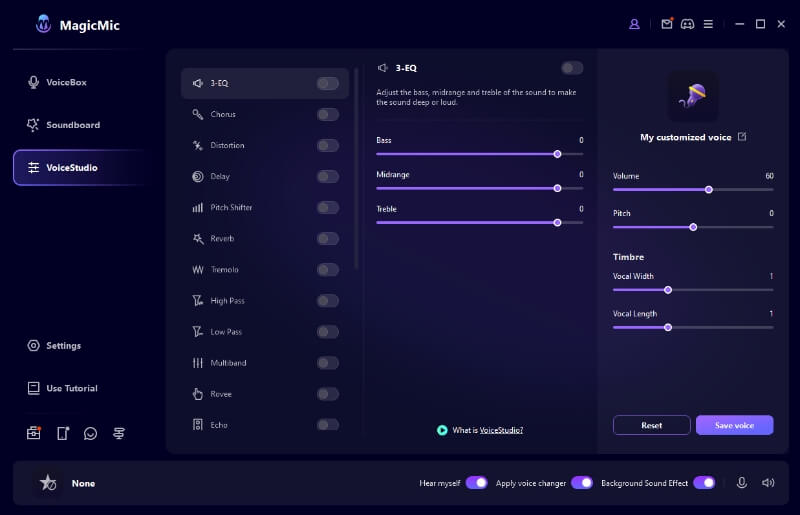
Task: Click the Discord icon in title bar
Action: pyautogui.click(x=687, y=24)
